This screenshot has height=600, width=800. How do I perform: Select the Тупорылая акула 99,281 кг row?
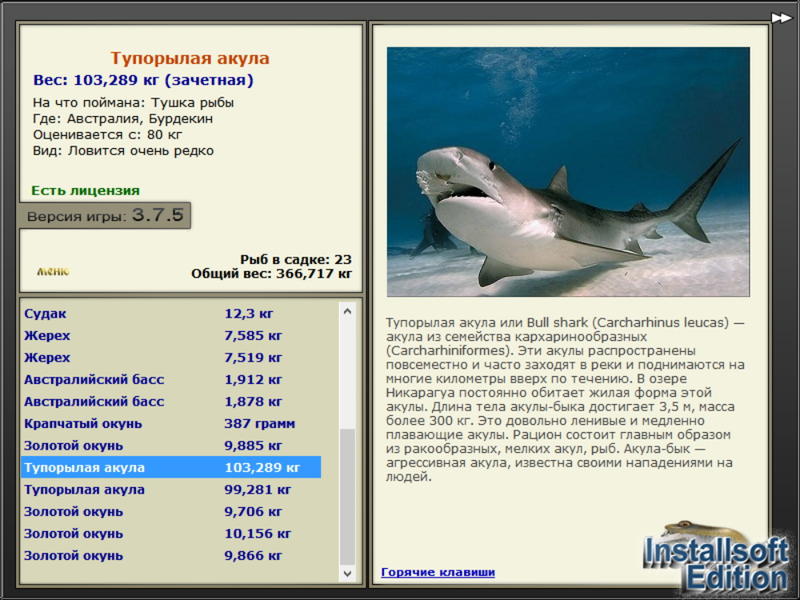pos(171,489)
